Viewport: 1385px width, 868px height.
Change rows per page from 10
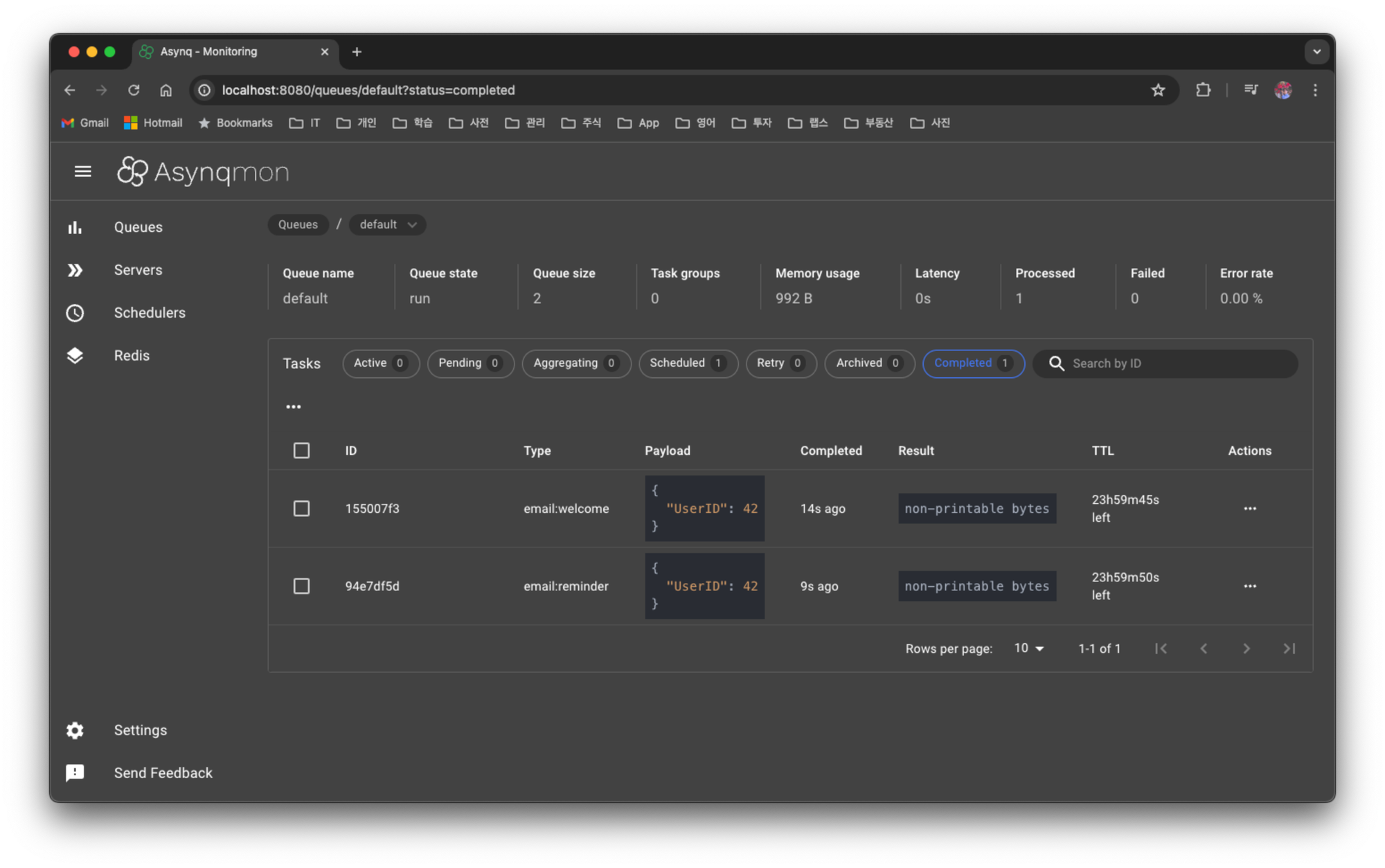(1028, 648)
